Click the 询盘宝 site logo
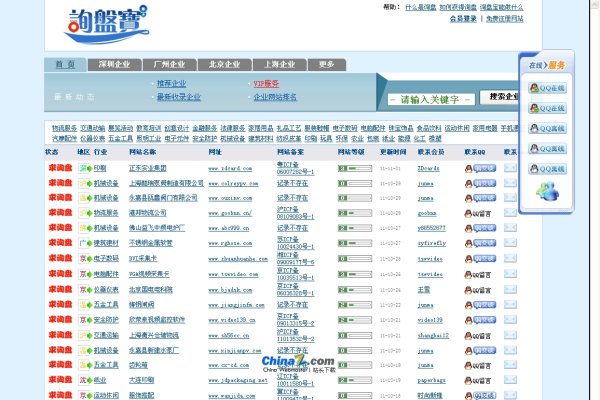 click(107, 24)
